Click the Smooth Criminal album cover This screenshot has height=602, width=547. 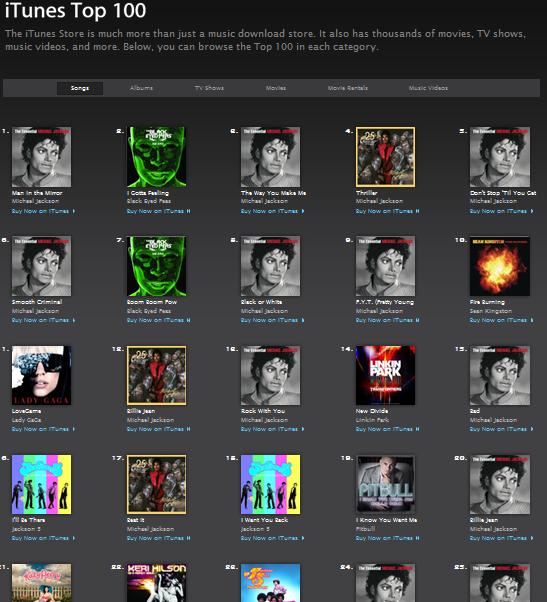pos(41,266)
